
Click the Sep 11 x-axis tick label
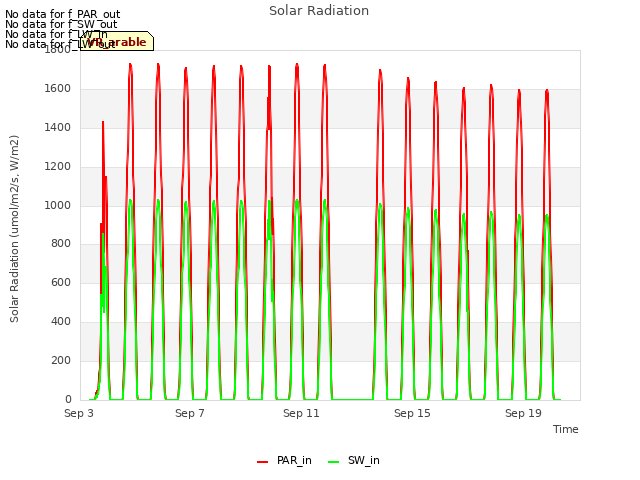[301, 413]
